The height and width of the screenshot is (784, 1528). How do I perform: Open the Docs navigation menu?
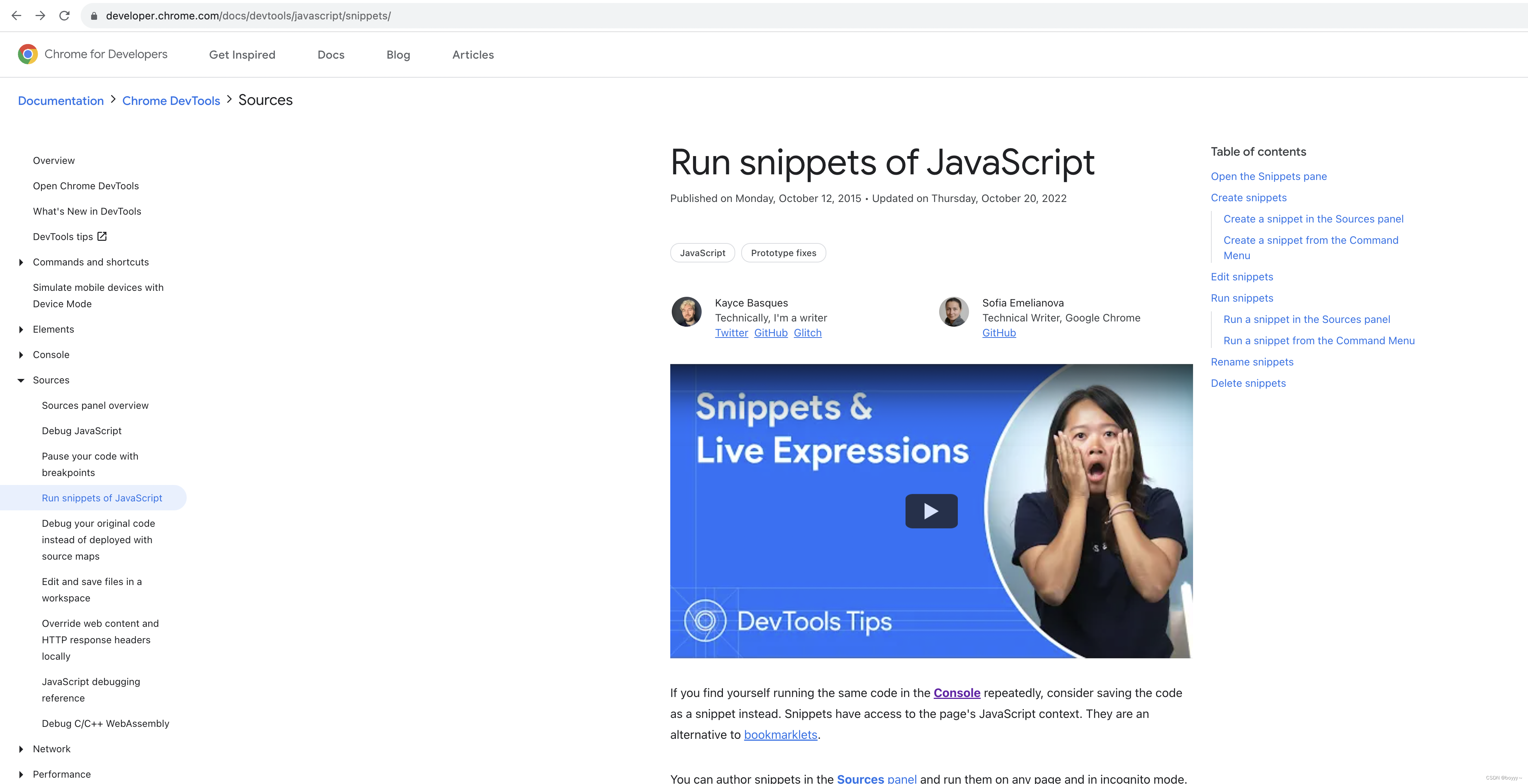[330, 55]
